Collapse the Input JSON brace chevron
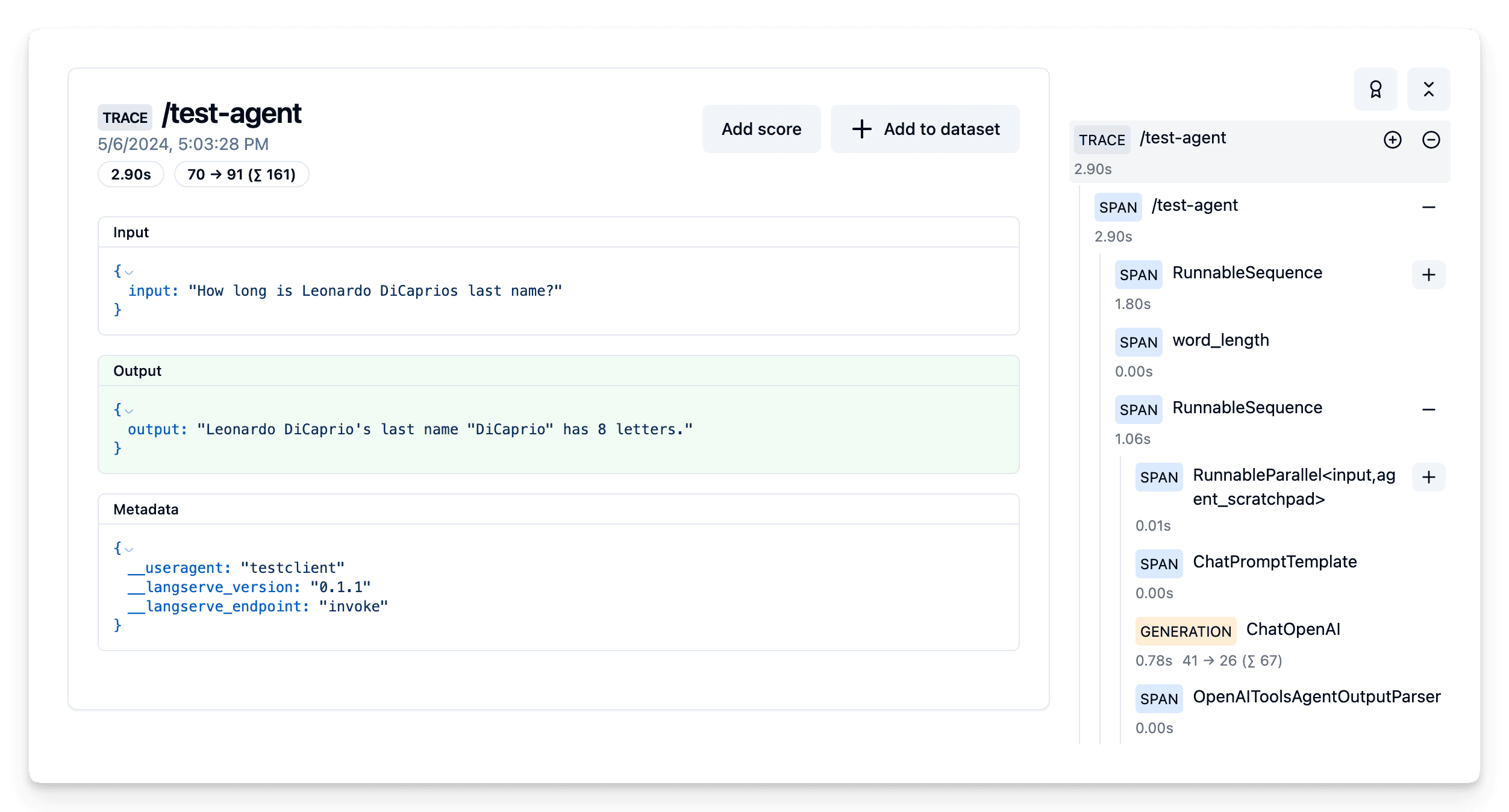Viewport: 1509px width, 812px height. coord(129,272)
